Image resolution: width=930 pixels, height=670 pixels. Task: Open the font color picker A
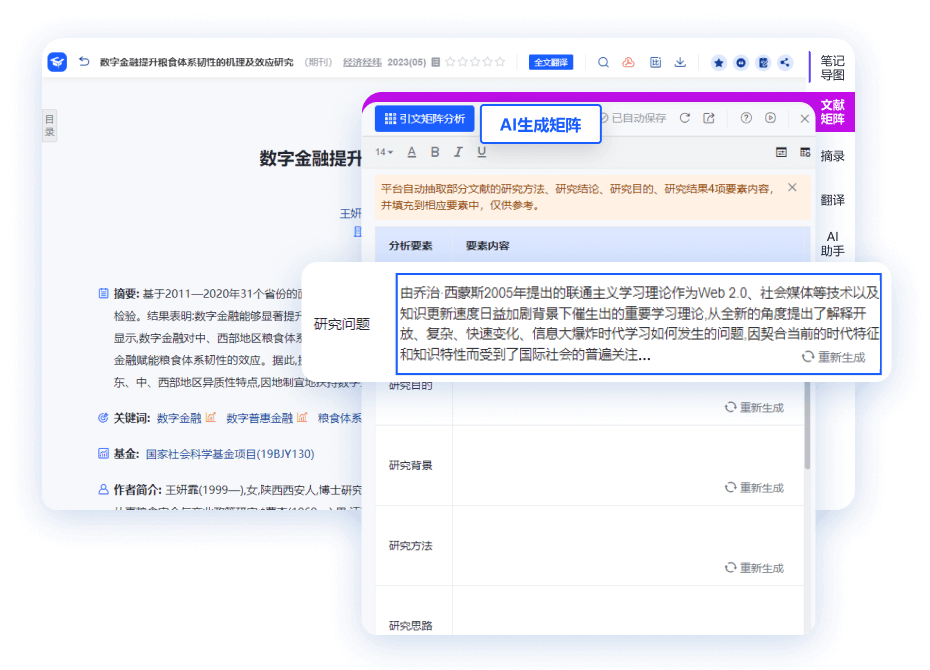pyautogui.click(x=411, y=151)
